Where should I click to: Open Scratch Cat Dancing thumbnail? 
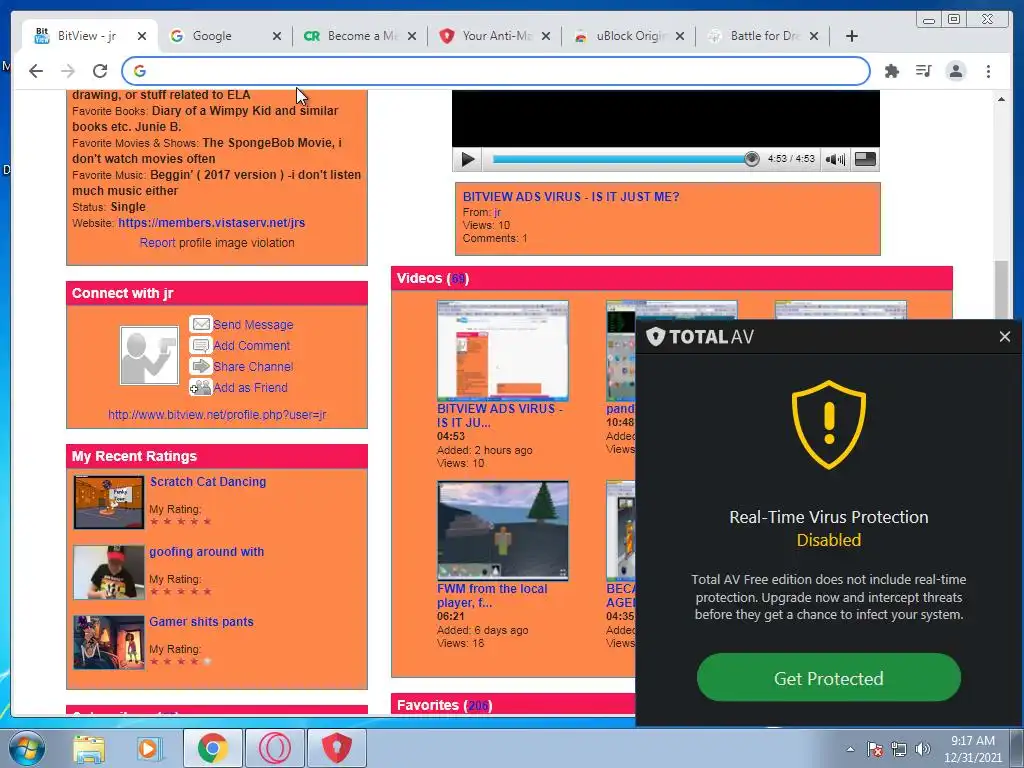pos(108,502)
